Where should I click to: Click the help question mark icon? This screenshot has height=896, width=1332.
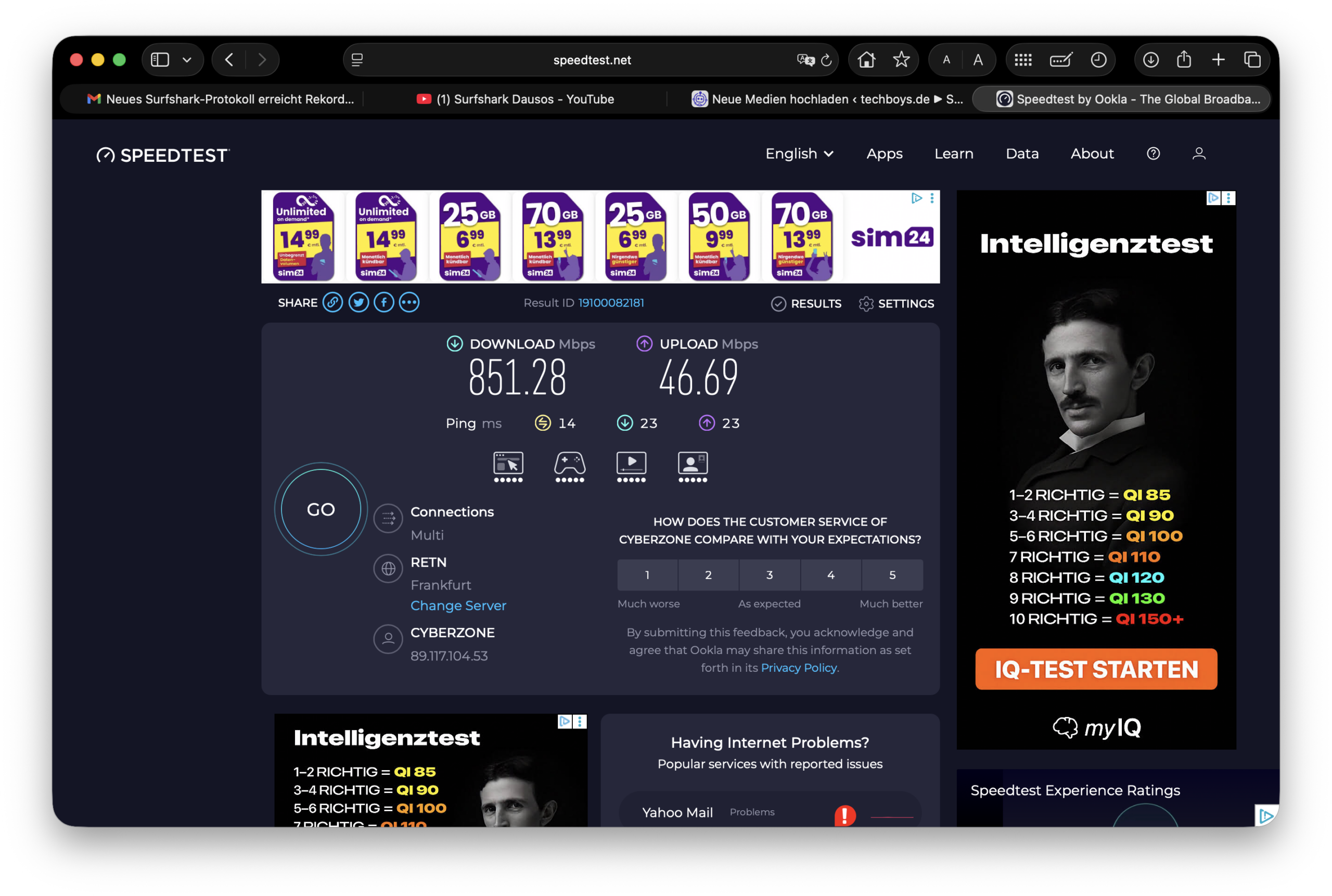[1153, 153]
